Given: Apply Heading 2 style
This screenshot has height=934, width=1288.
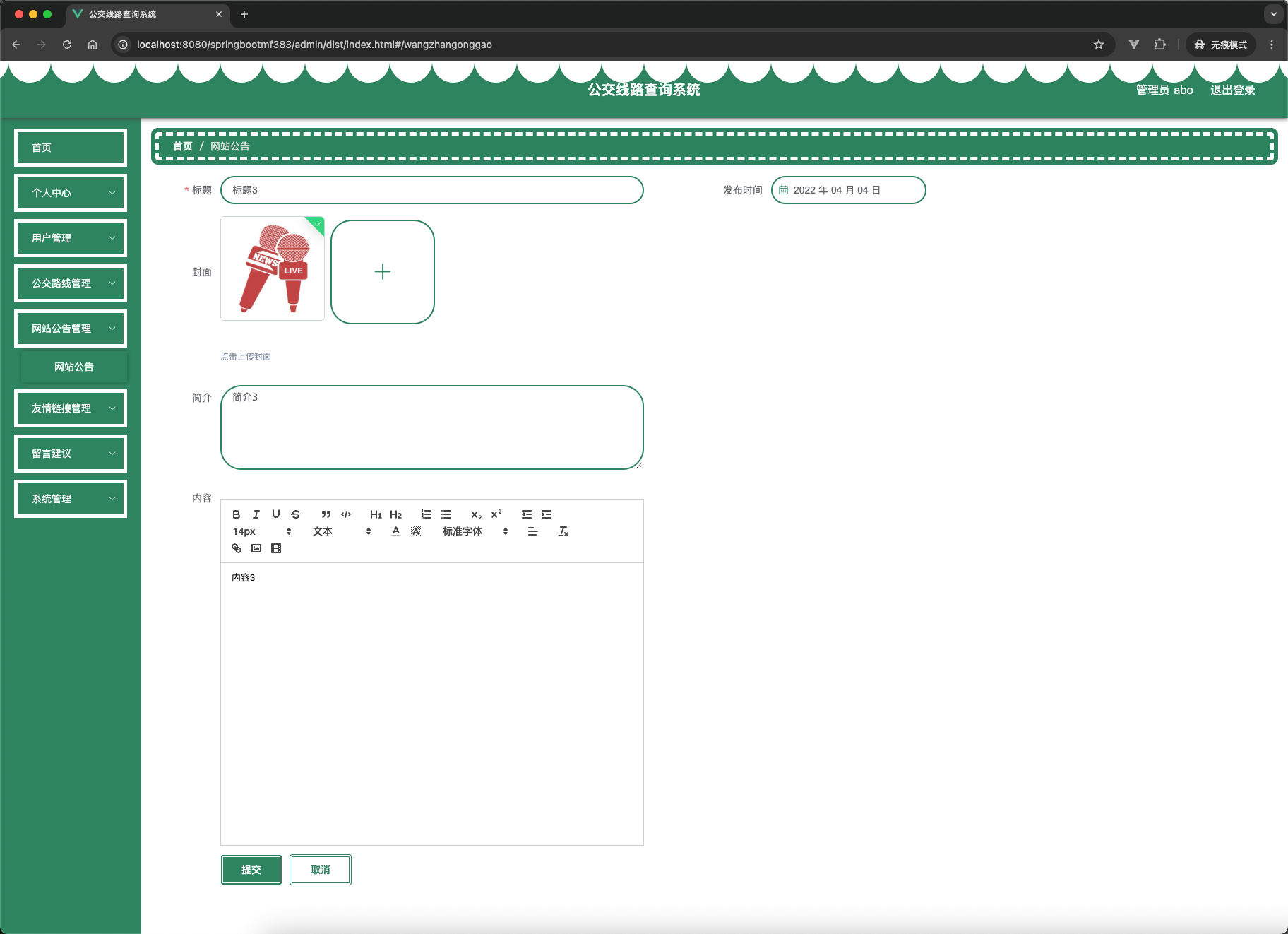Looking at the screenshot, I should [x=395, y=514].
